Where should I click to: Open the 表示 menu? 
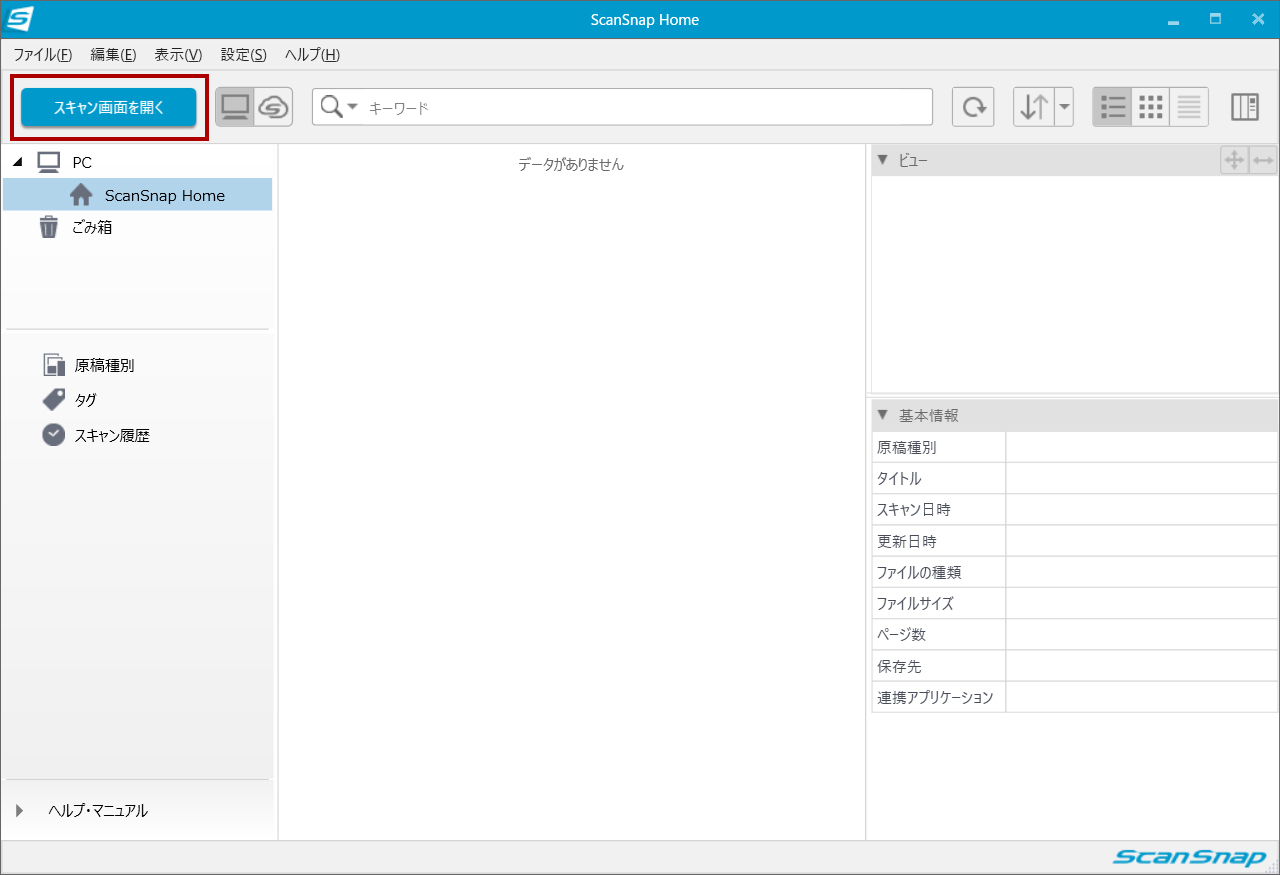point(177,54)
